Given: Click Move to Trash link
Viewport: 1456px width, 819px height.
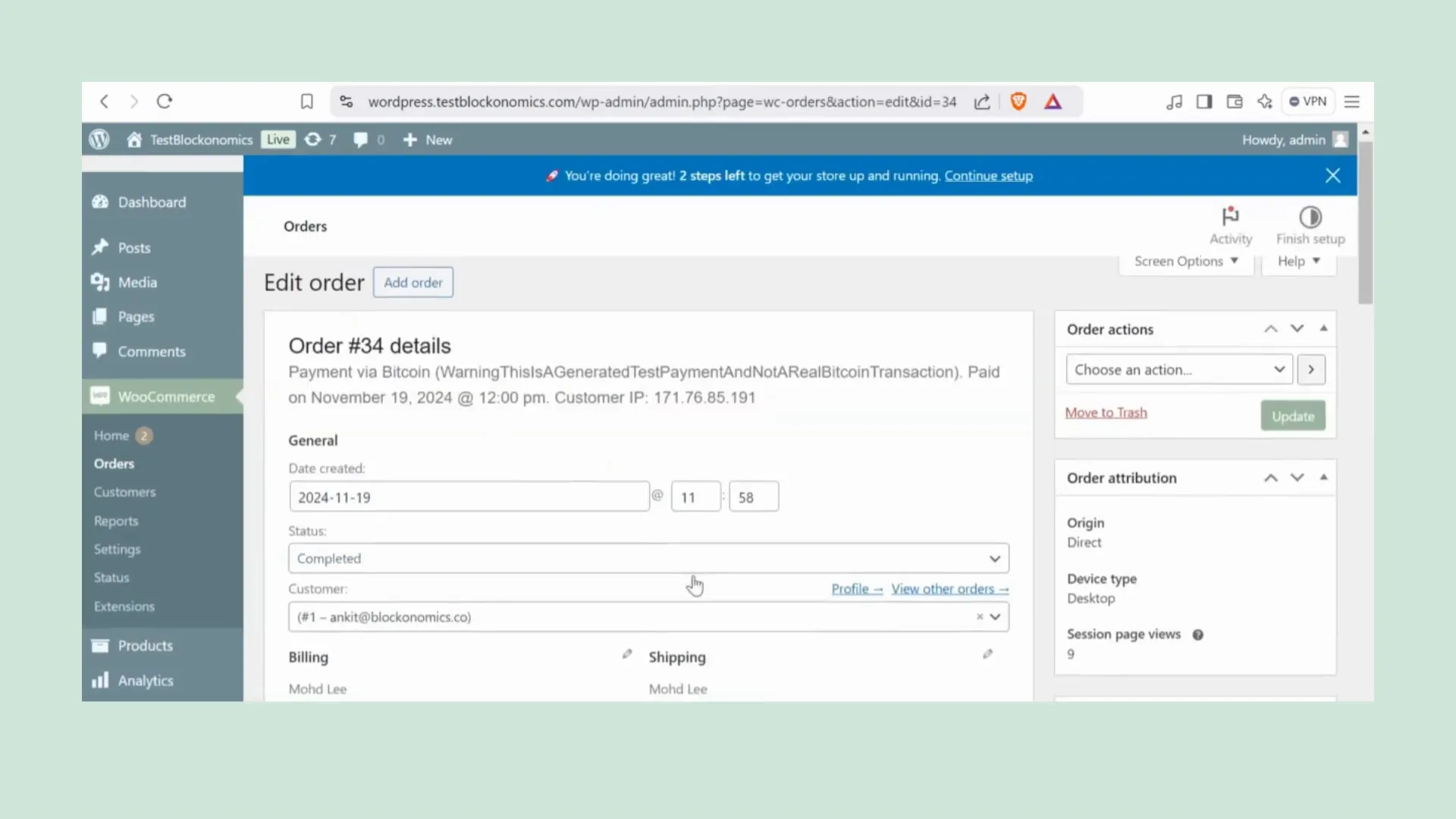Looking at the screenshot, I should point(1107,413).
